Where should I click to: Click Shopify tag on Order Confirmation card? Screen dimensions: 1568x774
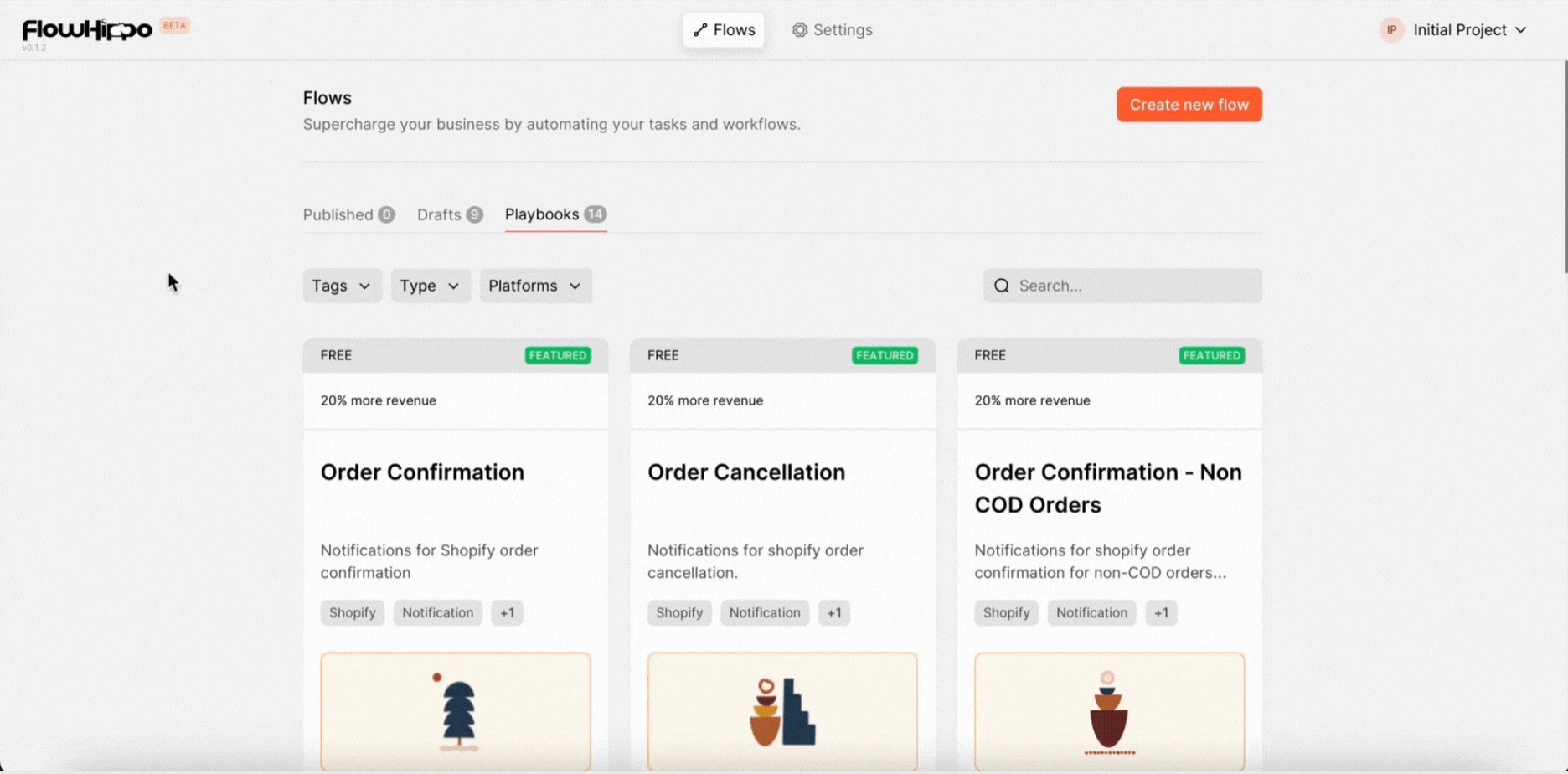(353, 612)
